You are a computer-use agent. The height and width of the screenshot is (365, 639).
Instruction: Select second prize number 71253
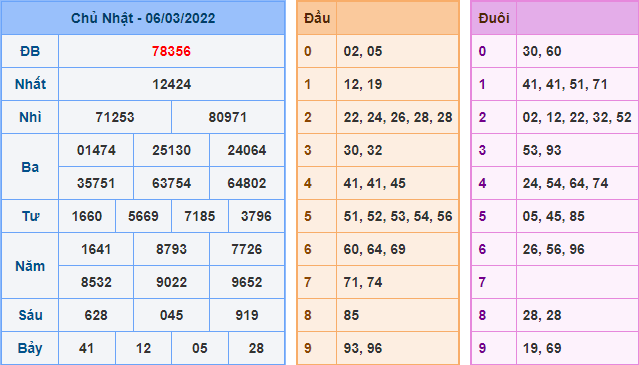pyautogui.click(x=115, y=117)
